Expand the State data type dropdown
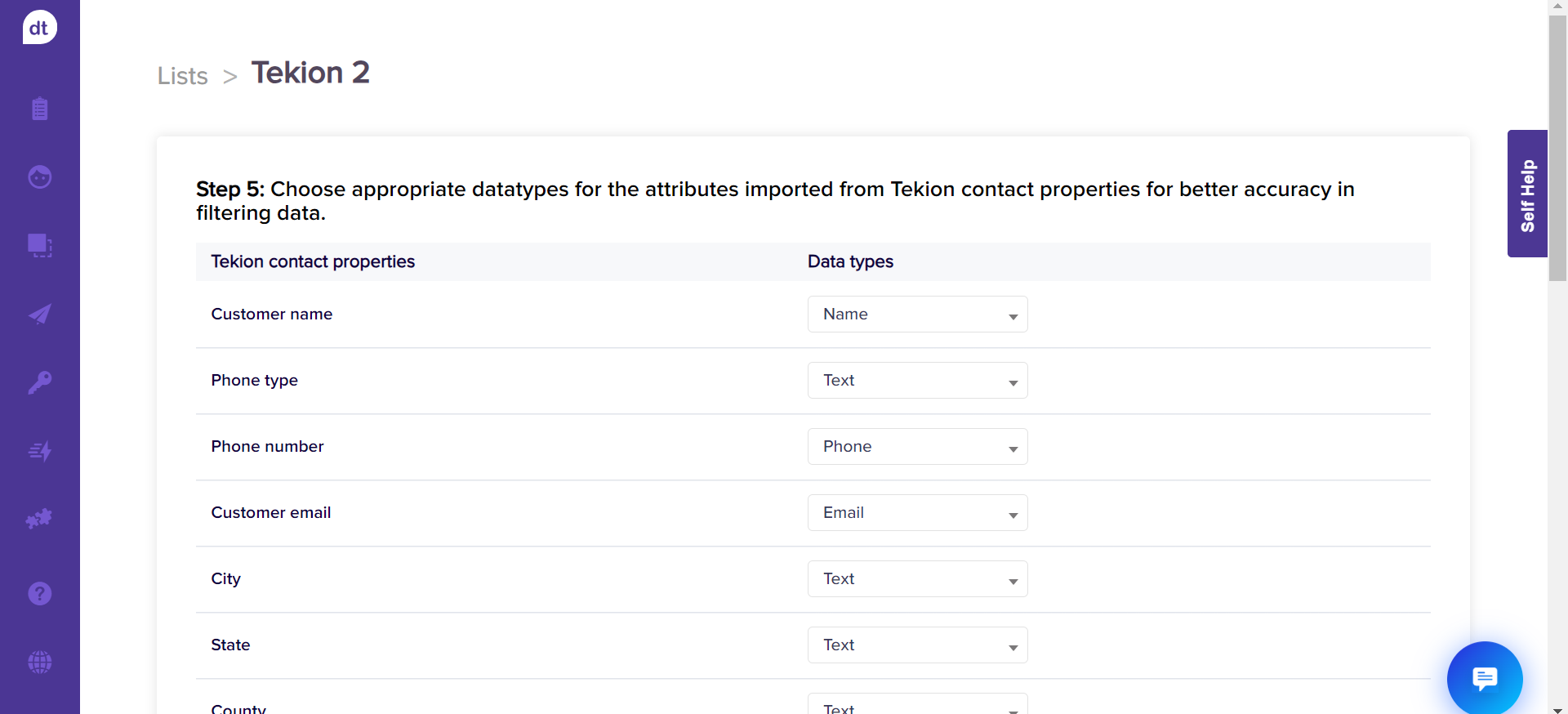1568x714 pixels. [x=917, y=645]
